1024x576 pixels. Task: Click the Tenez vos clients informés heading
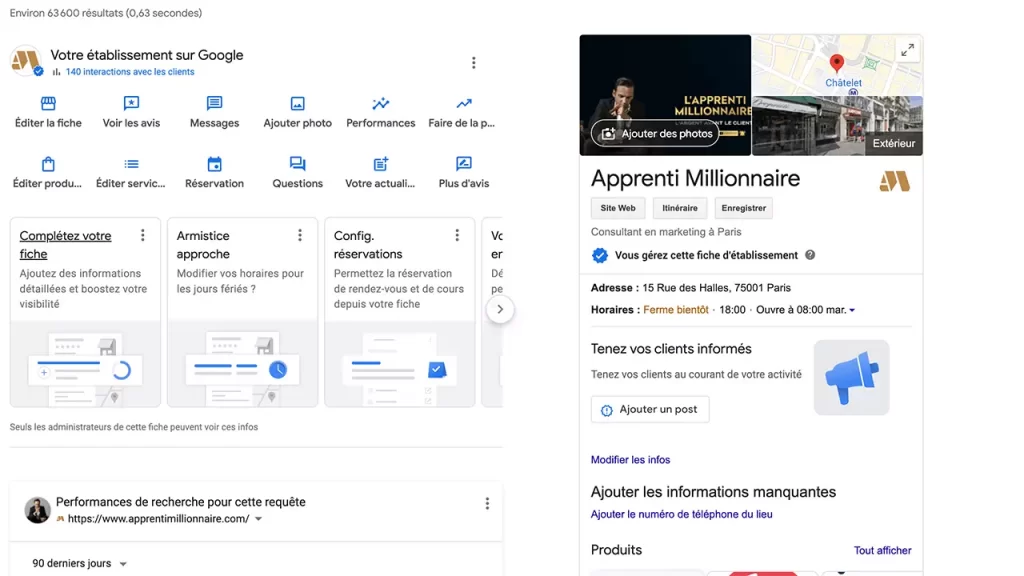click(671, 349)
